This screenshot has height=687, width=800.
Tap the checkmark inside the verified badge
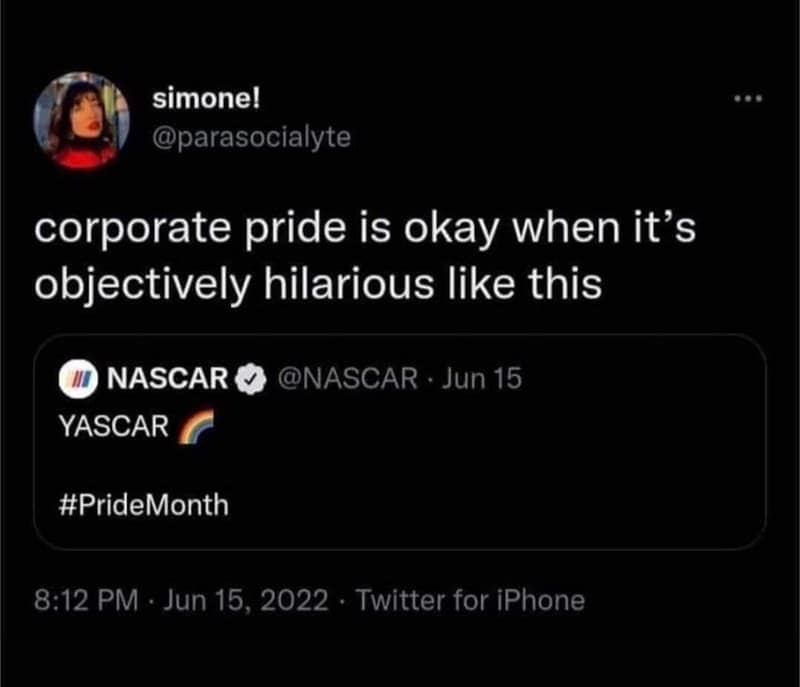250,376
